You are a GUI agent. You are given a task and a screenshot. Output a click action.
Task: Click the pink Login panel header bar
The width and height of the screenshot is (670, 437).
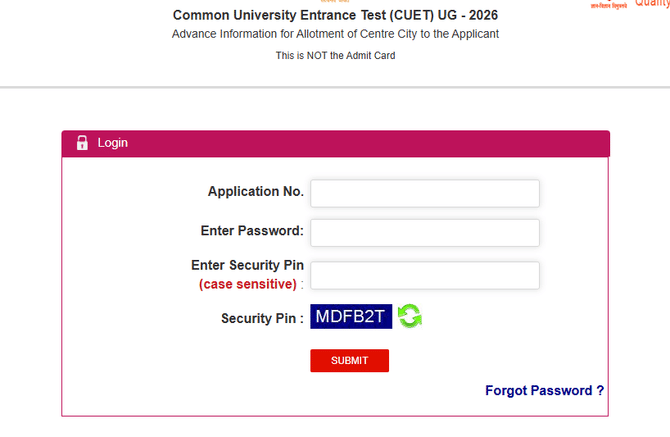point(350,143)
